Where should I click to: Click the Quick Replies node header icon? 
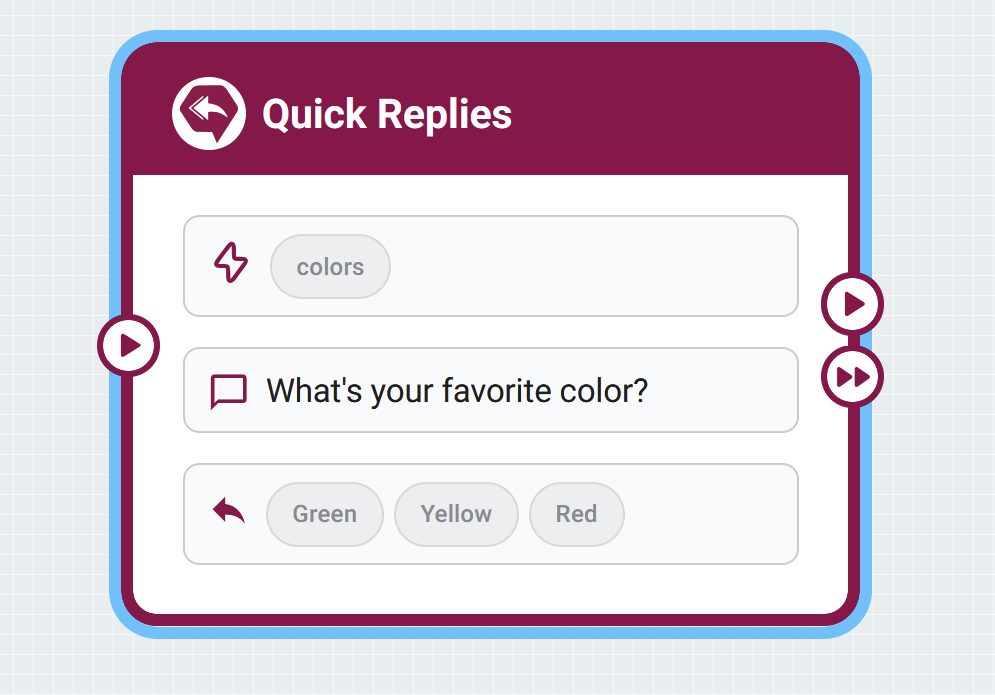[209, 114]
